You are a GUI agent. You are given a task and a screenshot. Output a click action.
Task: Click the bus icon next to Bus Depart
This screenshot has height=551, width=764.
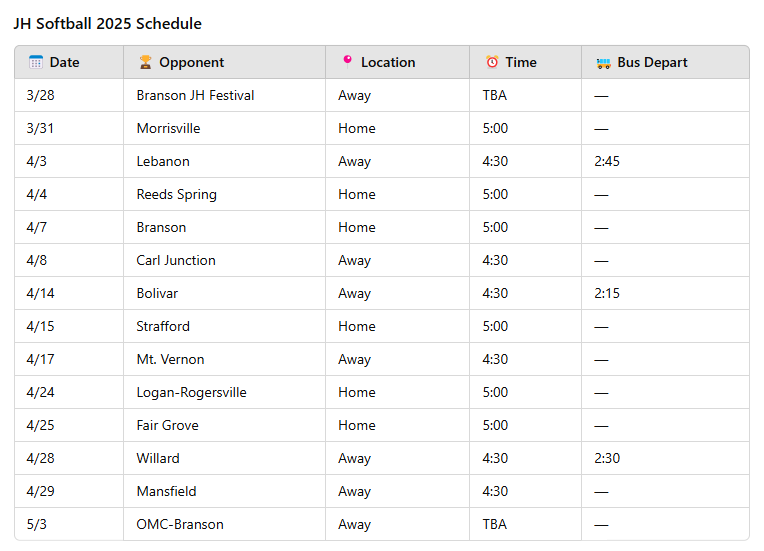603,63
